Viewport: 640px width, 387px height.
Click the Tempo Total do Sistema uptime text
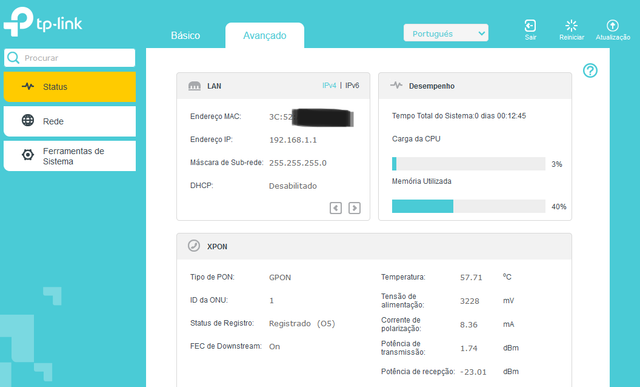tap(459, 116)
